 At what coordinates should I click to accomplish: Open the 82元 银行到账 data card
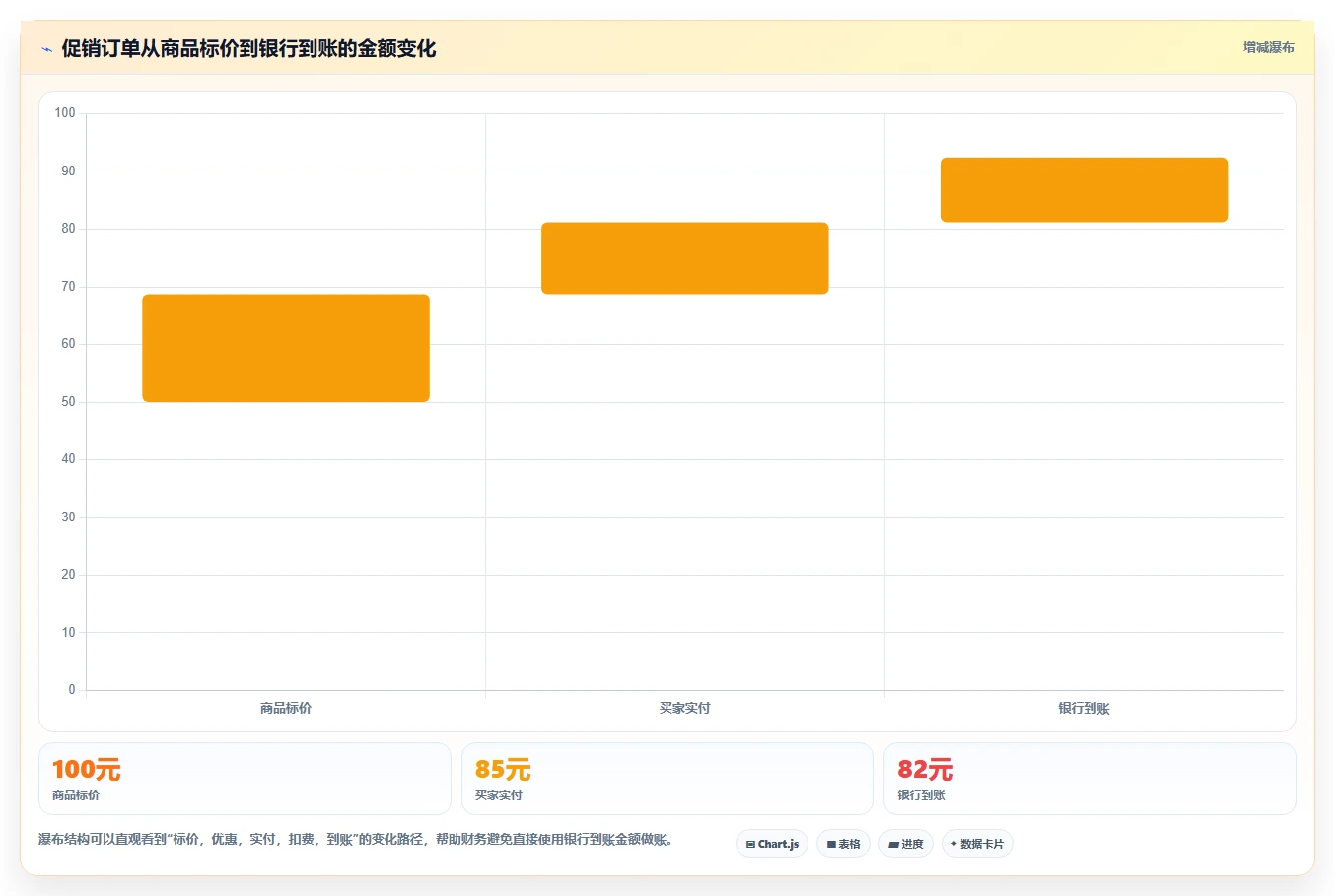[x=1089, y=779]
